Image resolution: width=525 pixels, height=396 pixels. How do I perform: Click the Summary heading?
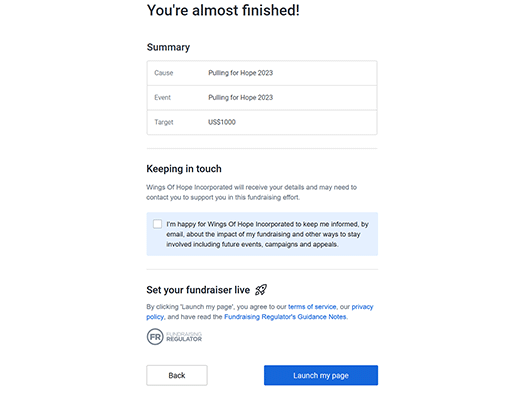click(x=168, y=47)
